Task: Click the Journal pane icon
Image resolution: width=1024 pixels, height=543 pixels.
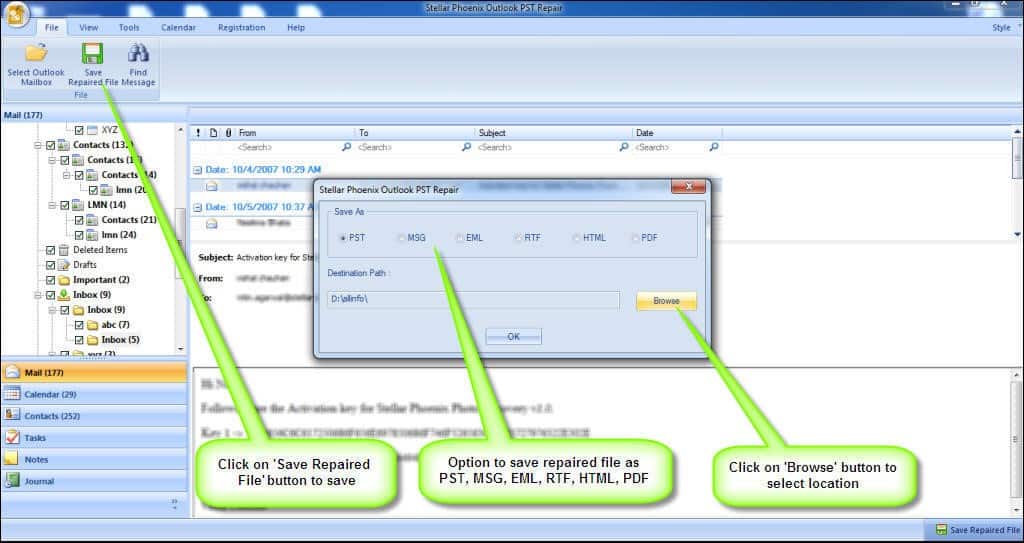Action: click(x=12, y=480)
